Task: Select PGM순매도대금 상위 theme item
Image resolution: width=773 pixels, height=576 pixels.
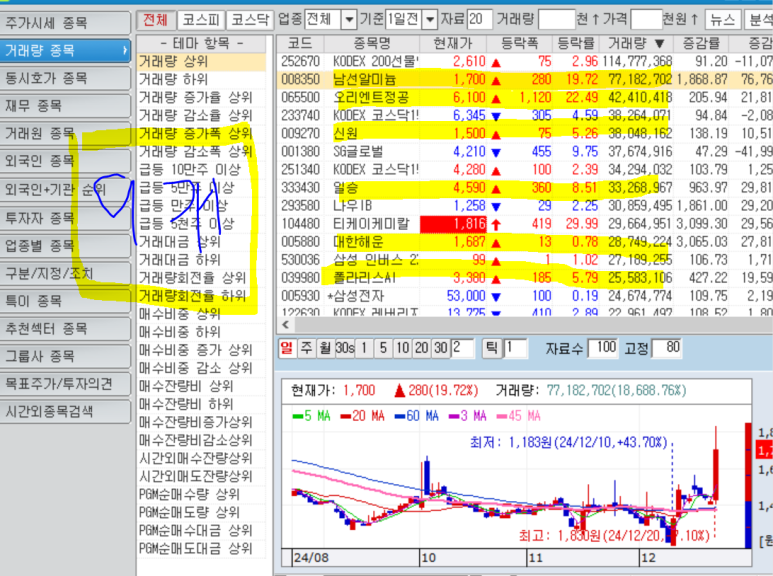Action: click(x=201, y=548)
